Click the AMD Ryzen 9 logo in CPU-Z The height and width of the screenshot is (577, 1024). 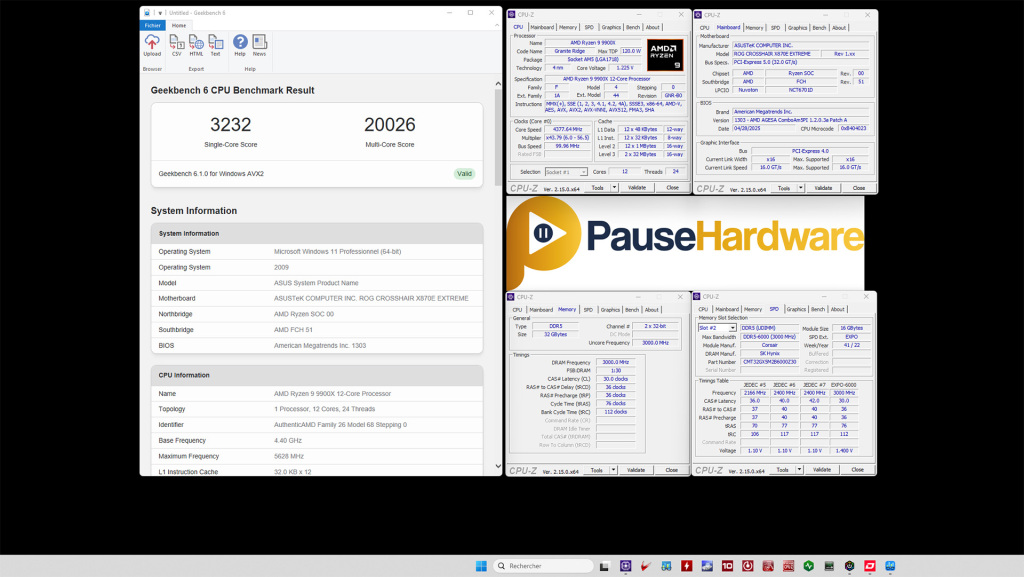tap(665, 55)
